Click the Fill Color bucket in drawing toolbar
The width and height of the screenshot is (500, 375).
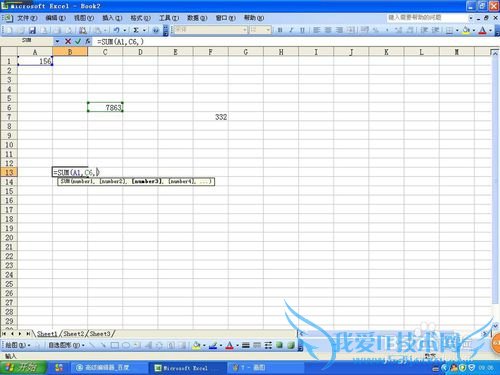[196, 345]
